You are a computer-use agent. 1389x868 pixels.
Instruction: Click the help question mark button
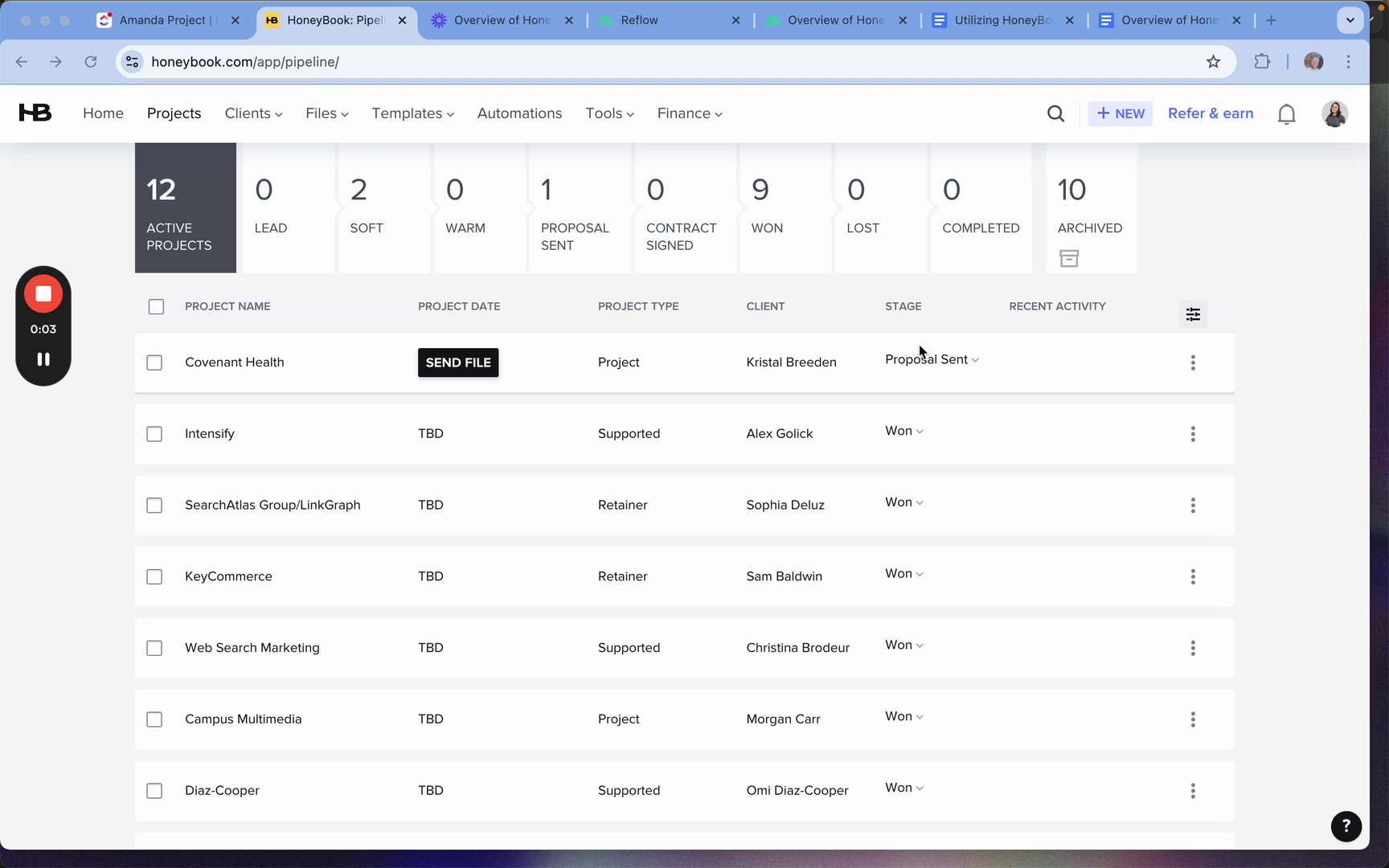(x=1346, y=825)
